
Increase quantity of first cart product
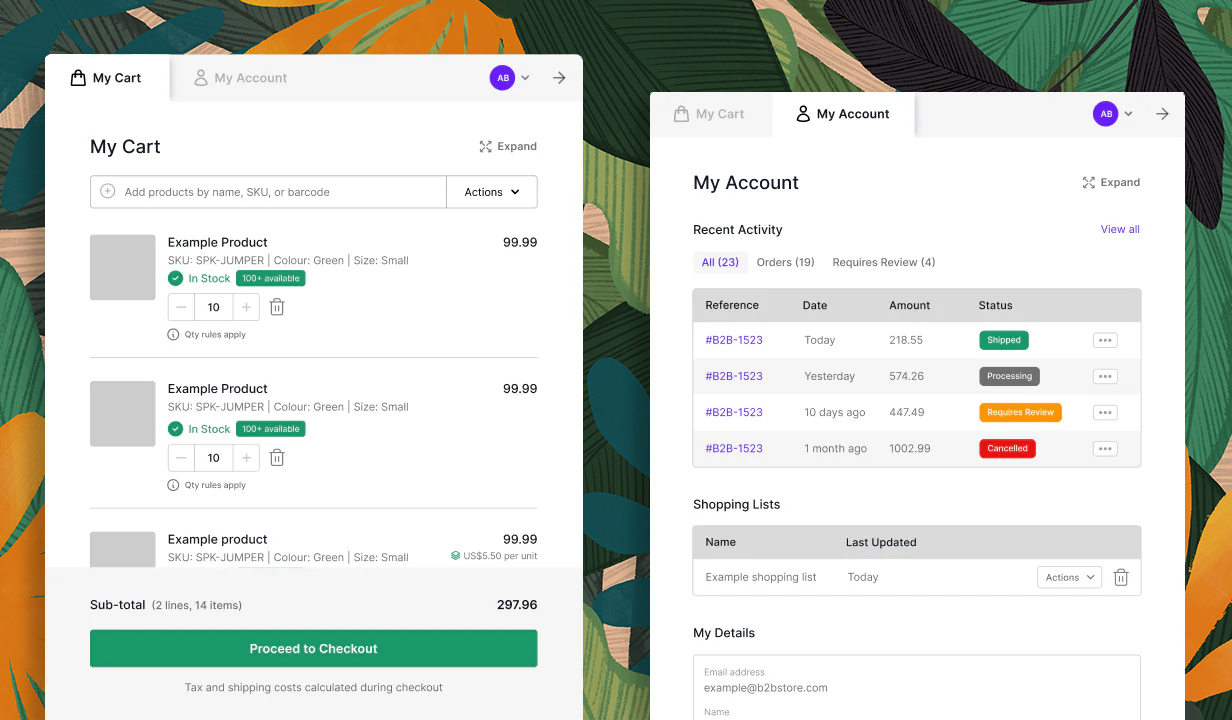point(246,307)
